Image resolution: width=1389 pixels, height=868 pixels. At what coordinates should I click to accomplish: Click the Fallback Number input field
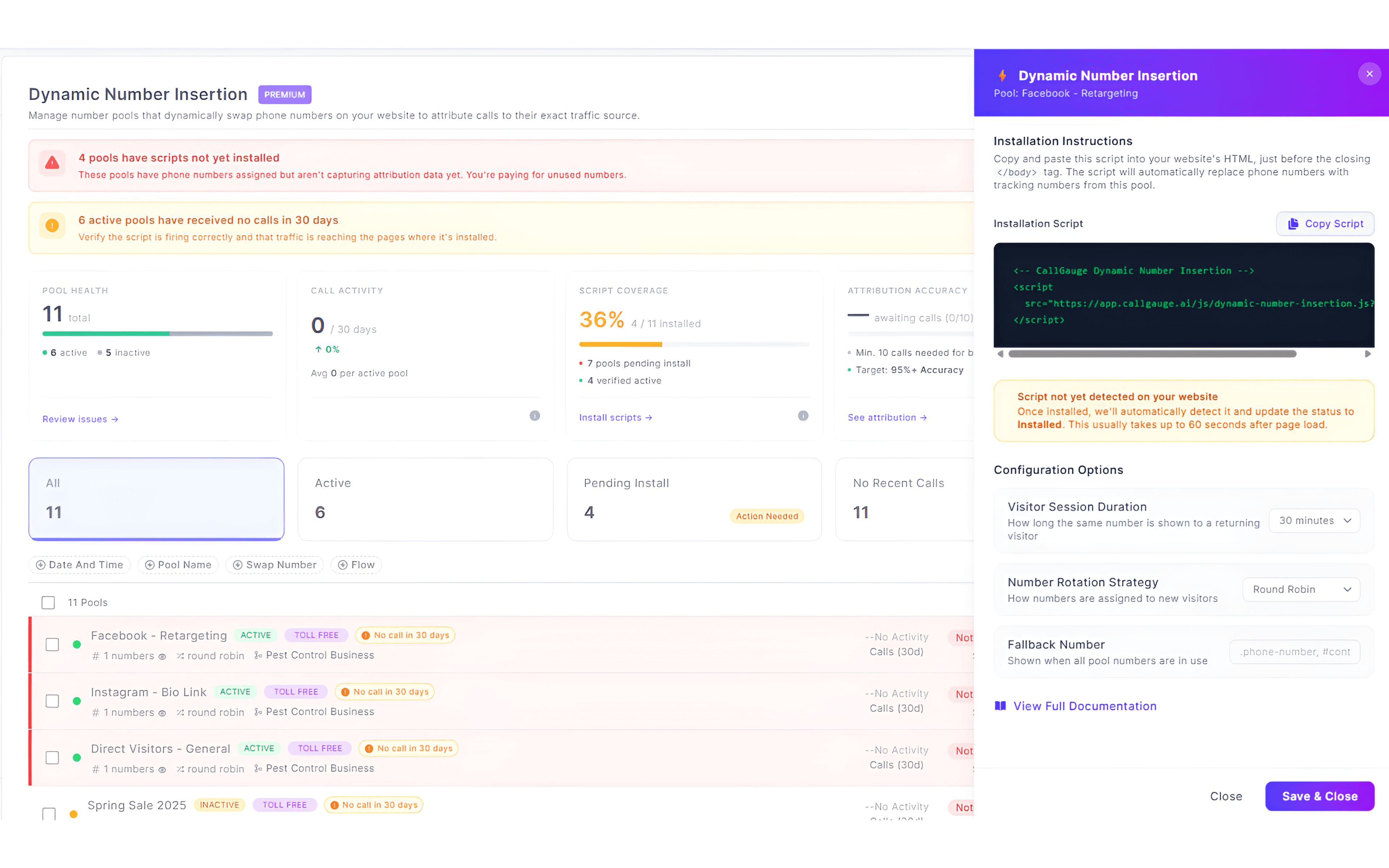1294,652
